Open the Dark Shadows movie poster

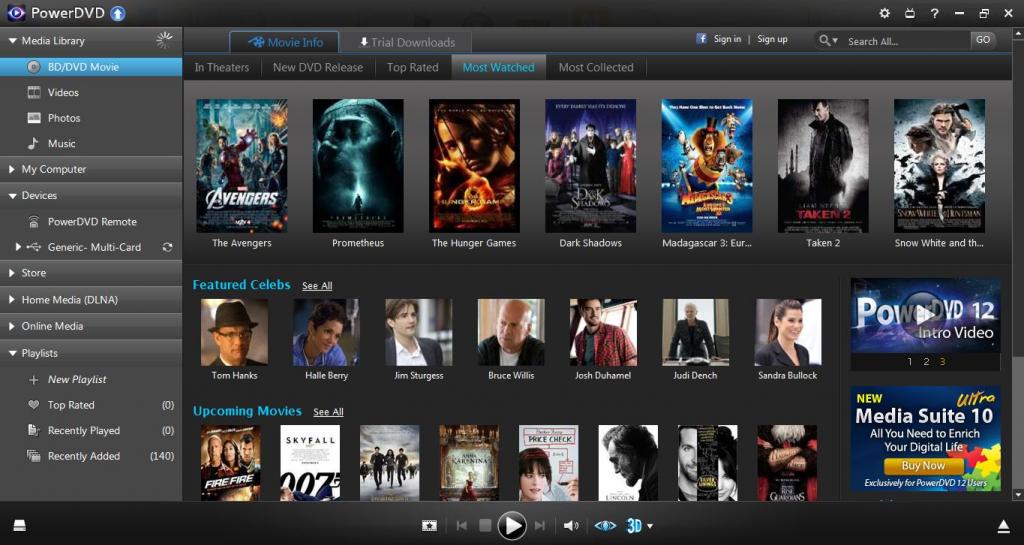tap(590, 166)
